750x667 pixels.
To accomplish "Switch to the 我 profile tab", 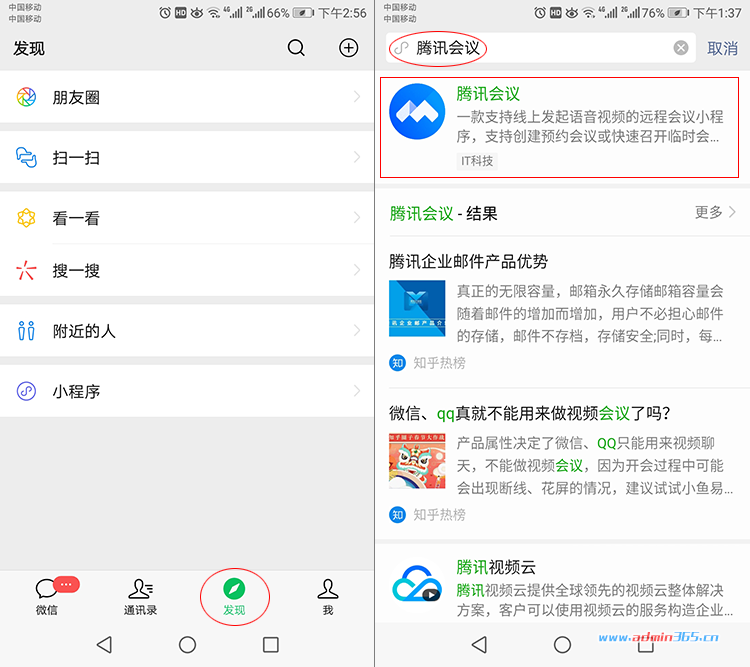I will click(328, 597).
